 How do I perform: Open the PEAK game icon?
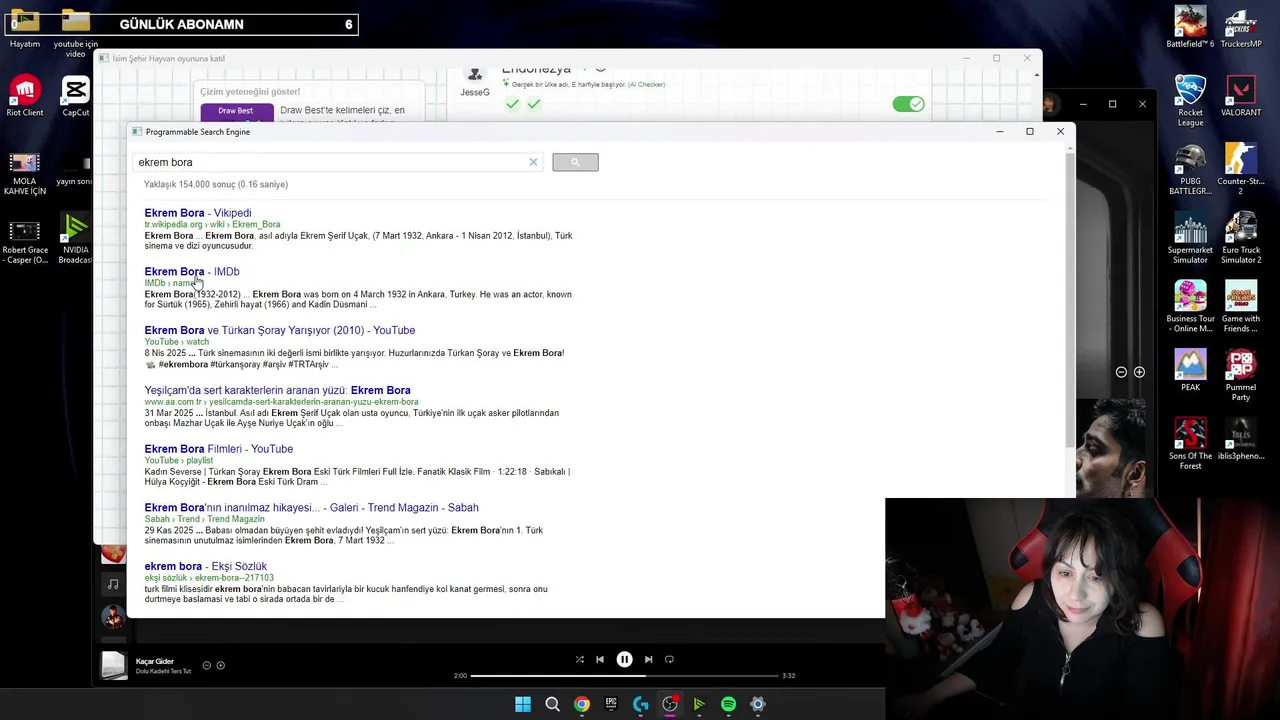(1190, 370)
